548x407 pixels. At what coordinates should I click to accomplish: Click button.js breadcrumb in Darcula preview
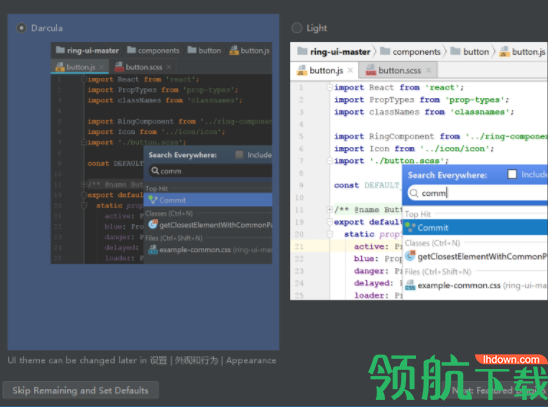coord(250,50)
